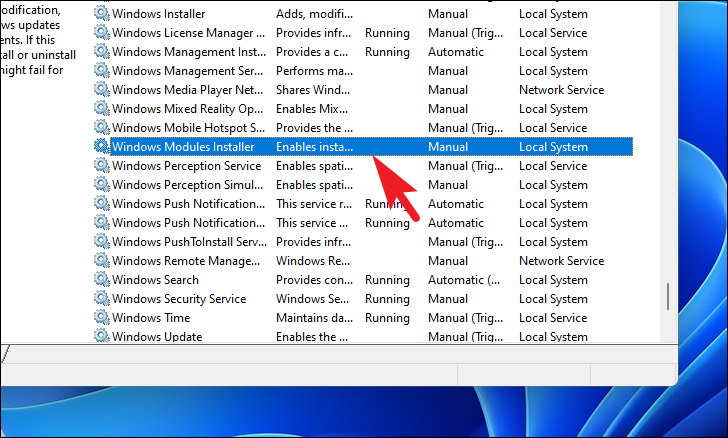Screen dimensions: 728x438
Task: Click the Windows Security Service gear icon
Action: point(102,299)
